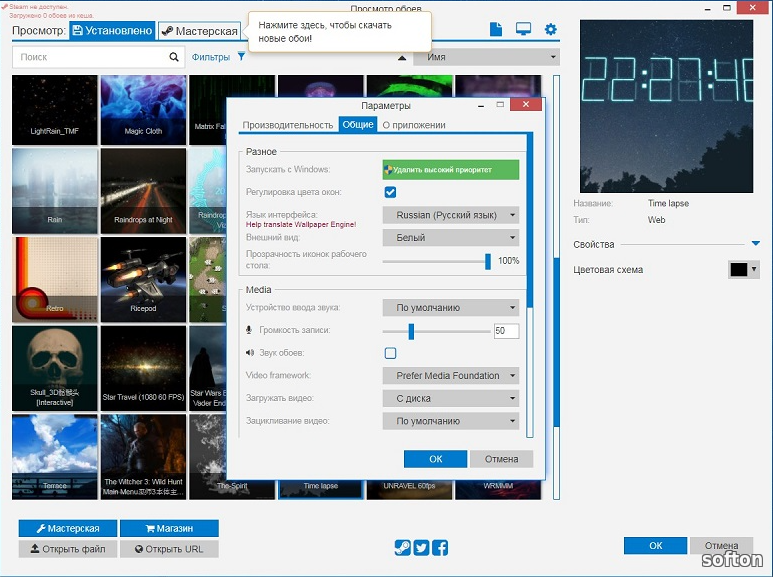Image resolution: width=773 pixels, height=577 pixels.
Task: Click the Прозрачность иконок рабочего стола slider
Action: coord(436,261)
